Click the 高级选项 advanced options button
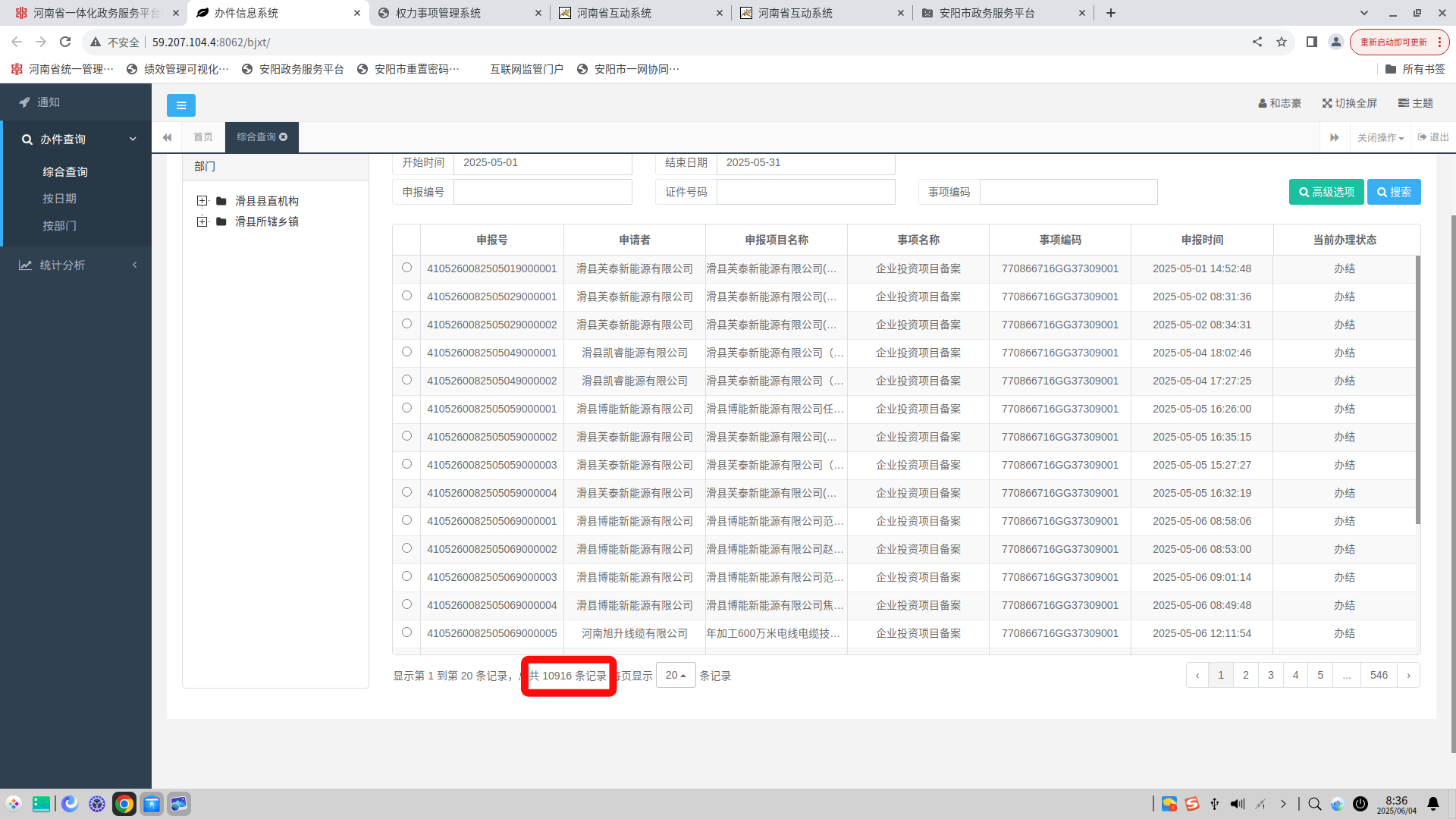The height and width of the screenshot is (819, 1456). 1326,192
